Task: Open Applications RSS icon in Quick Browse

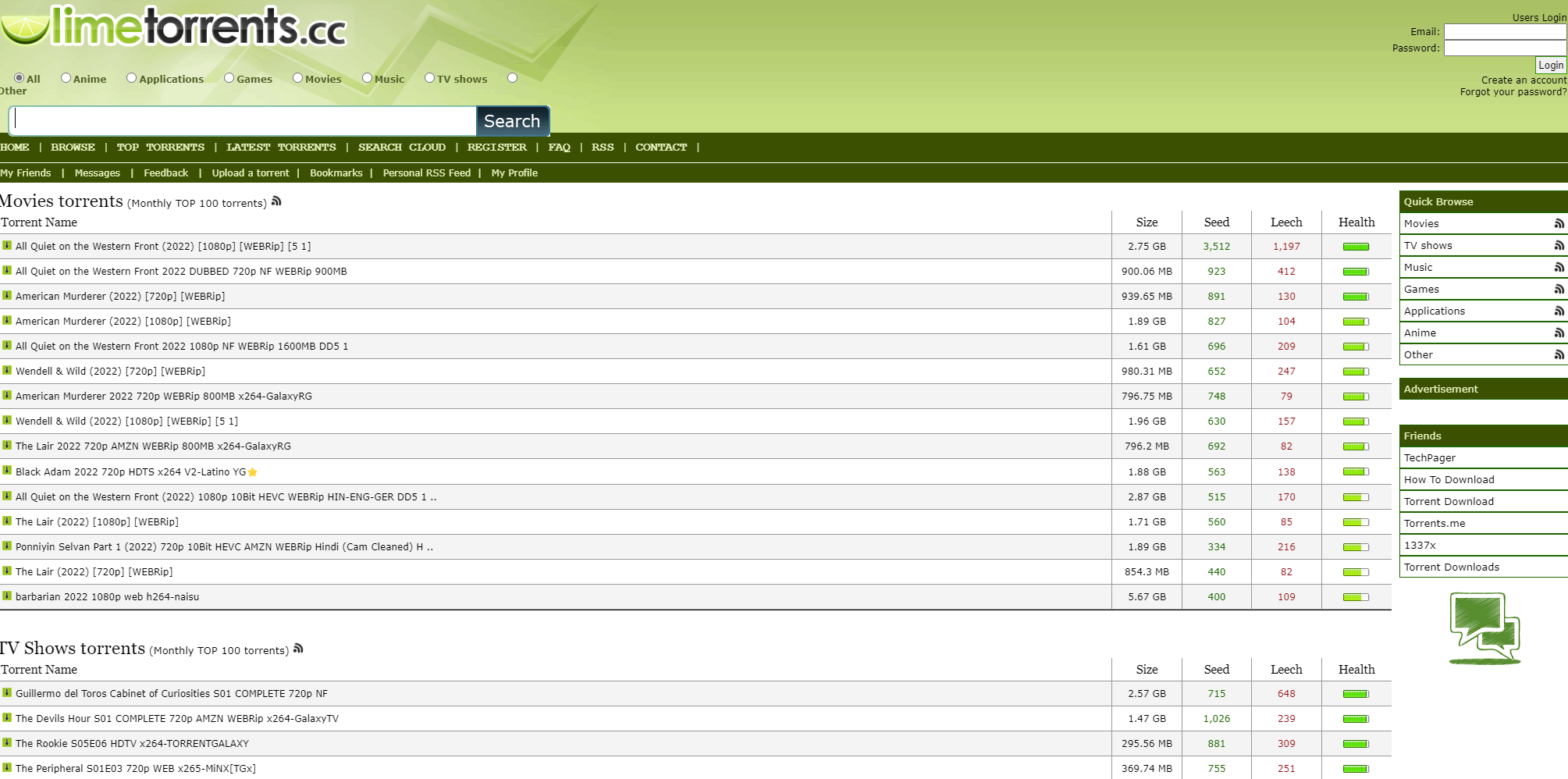Action: (1559, 311)
